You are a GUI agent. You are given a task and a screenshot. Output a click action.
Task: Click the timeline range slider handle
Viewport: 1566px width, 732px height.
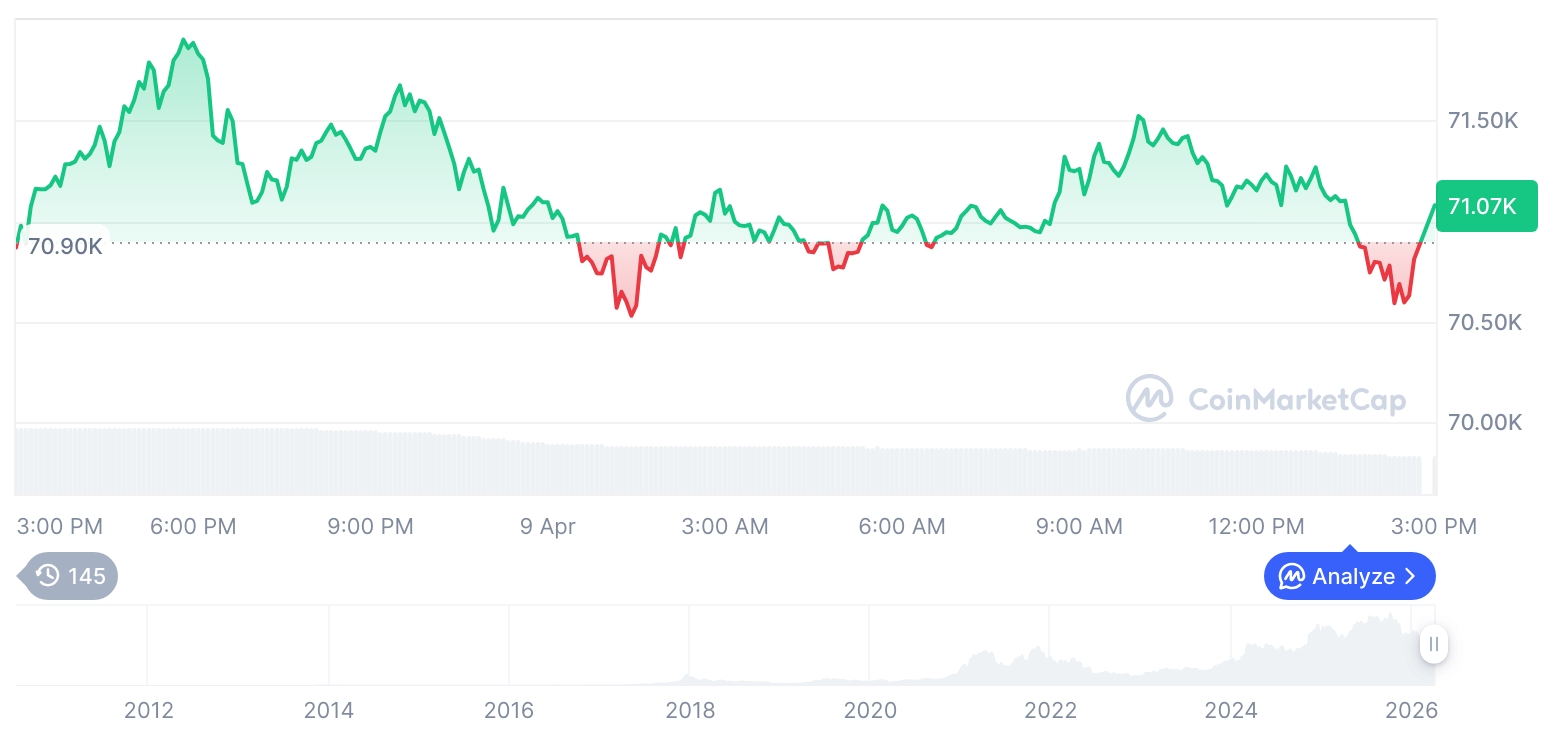1433,644
